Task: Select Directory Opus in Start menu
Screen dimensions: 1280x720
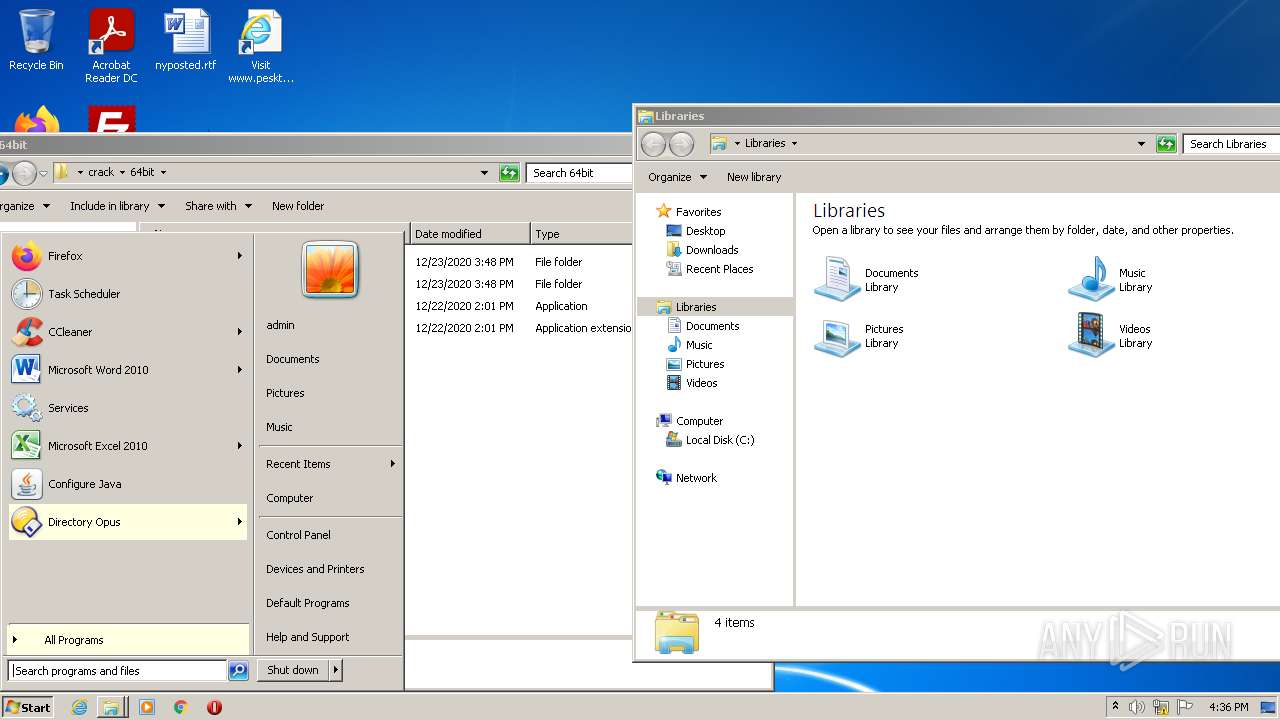Action: click(127, 522)
